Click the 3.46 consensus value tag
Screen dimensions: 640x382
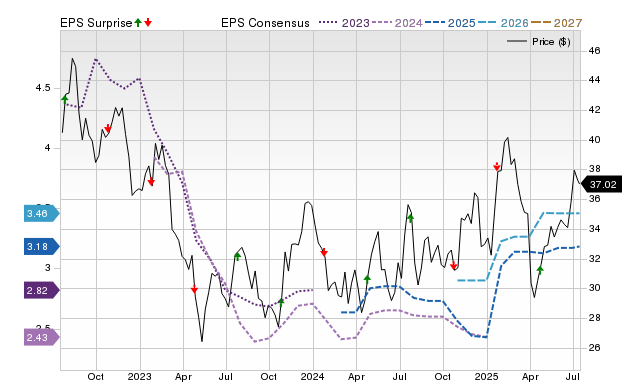coord(42,213)
